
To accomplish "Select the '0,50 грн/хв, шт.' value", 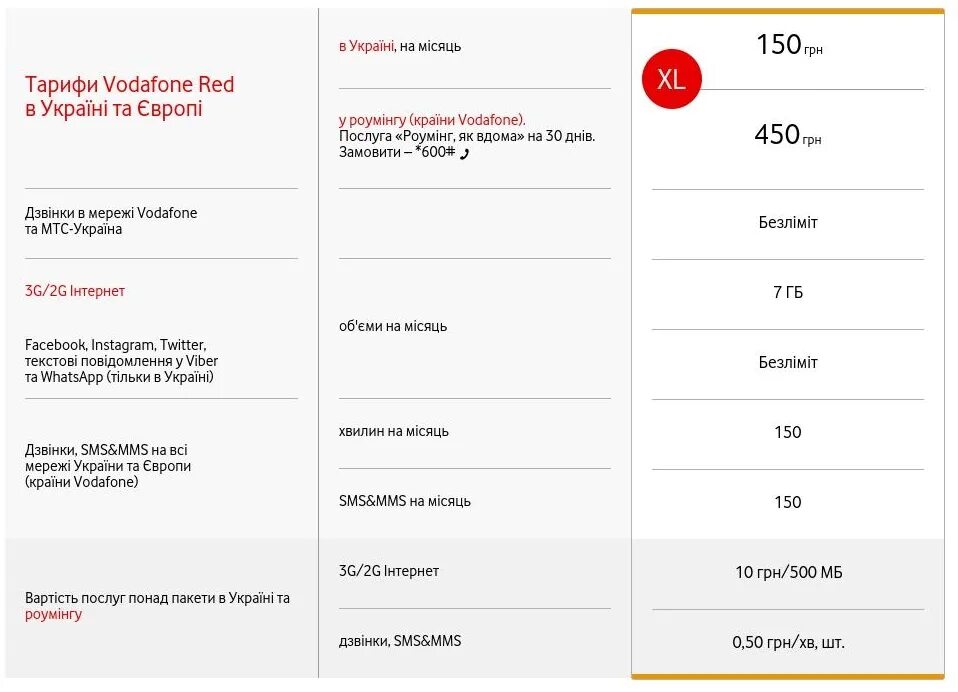I will point(788,643).
